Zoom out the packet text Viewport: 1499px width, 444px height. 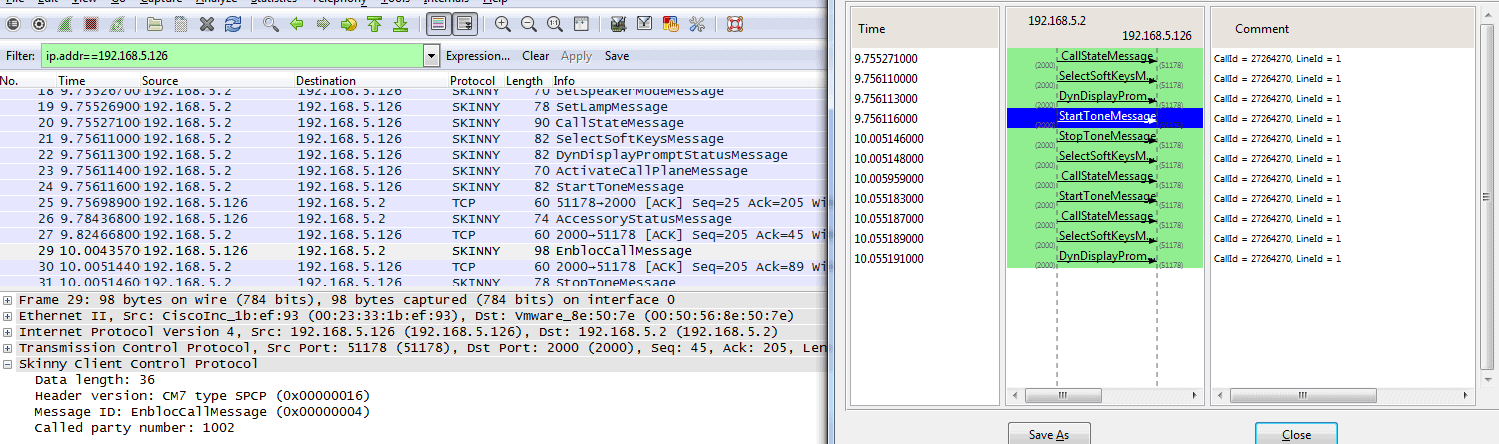click(527, 23)
